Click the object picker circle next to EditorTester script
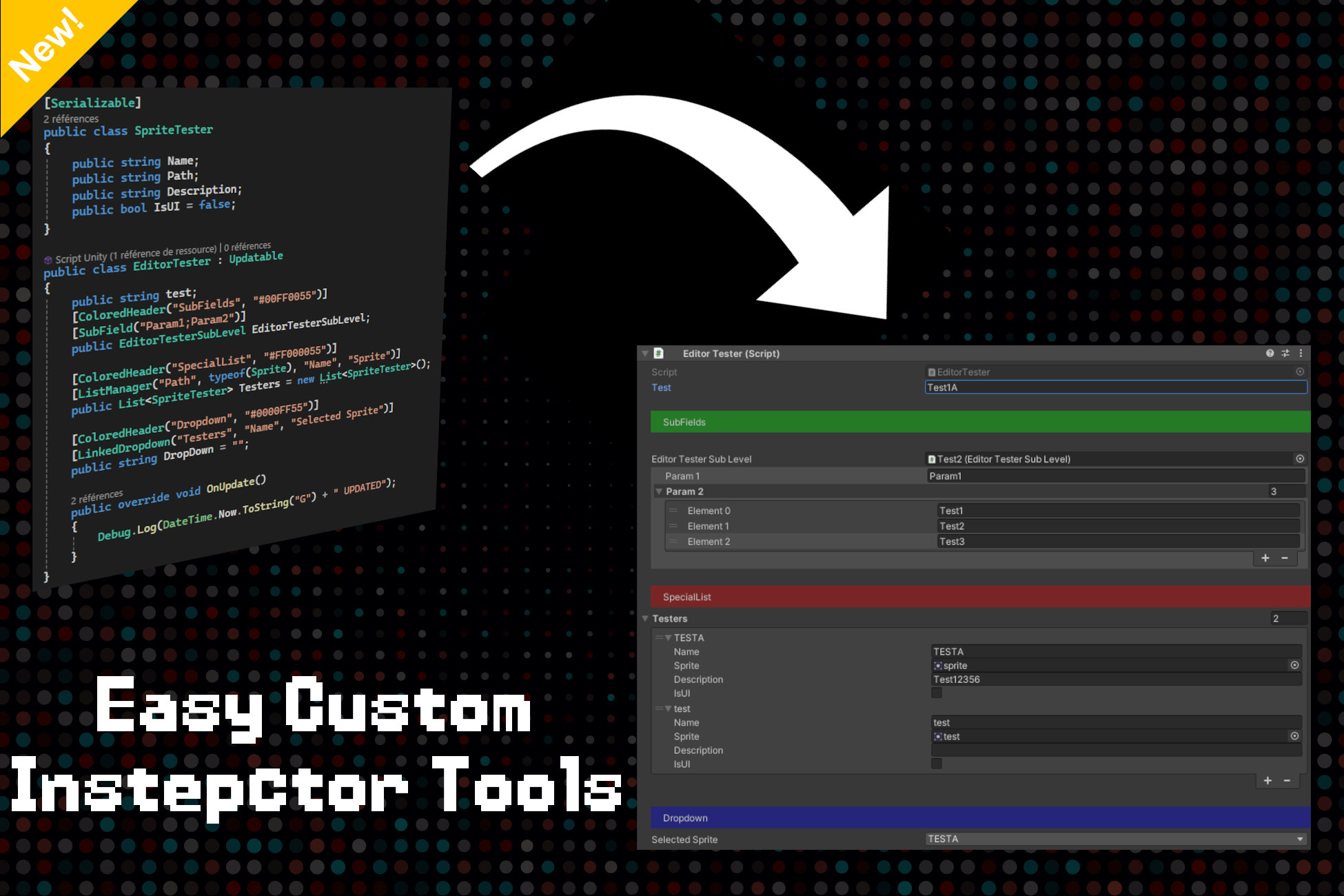Screen dimensions: 1344x896 pyautogui.click(x=1301, y=371)
